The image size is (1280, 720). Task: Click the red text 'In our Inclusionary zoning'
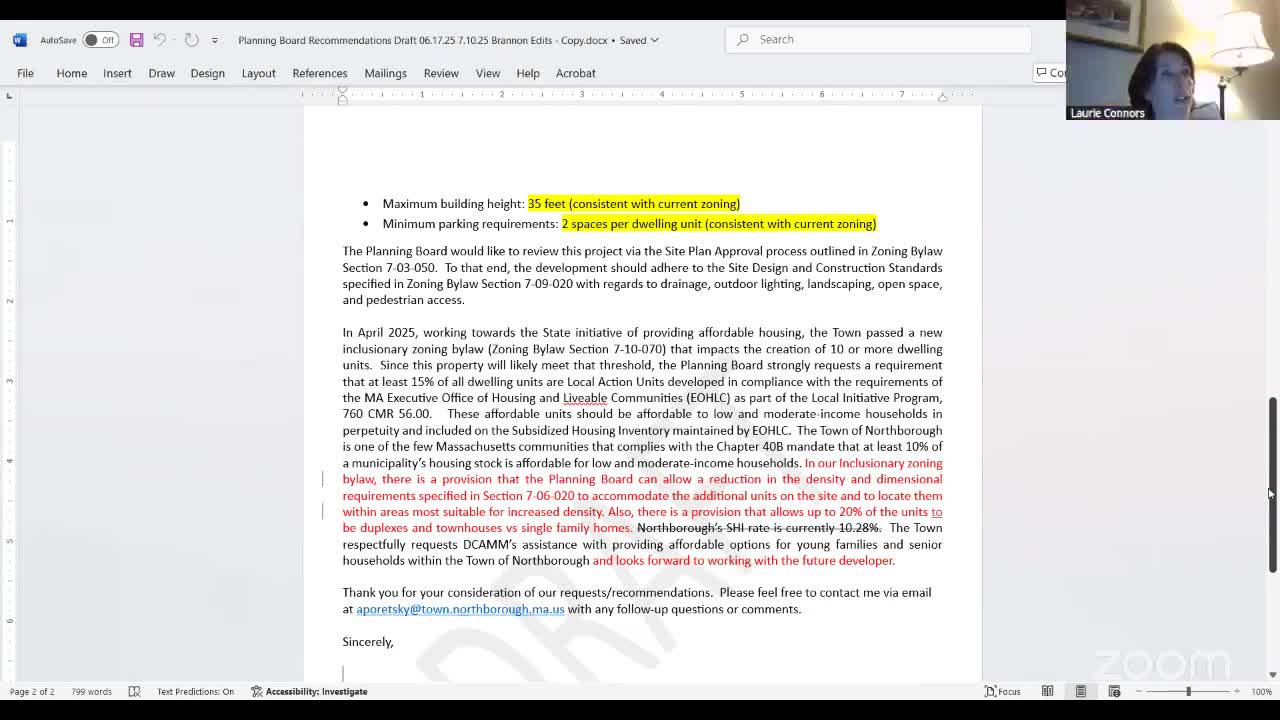873,463
